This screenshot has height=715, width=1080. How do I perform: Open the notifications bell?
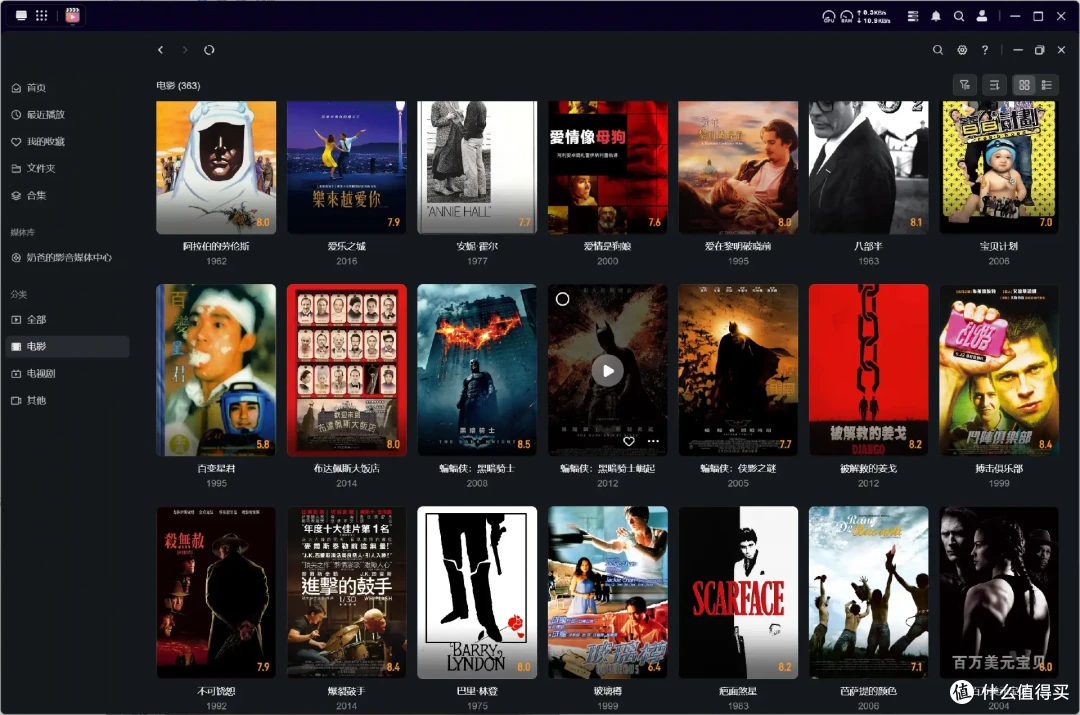point(936,16)
